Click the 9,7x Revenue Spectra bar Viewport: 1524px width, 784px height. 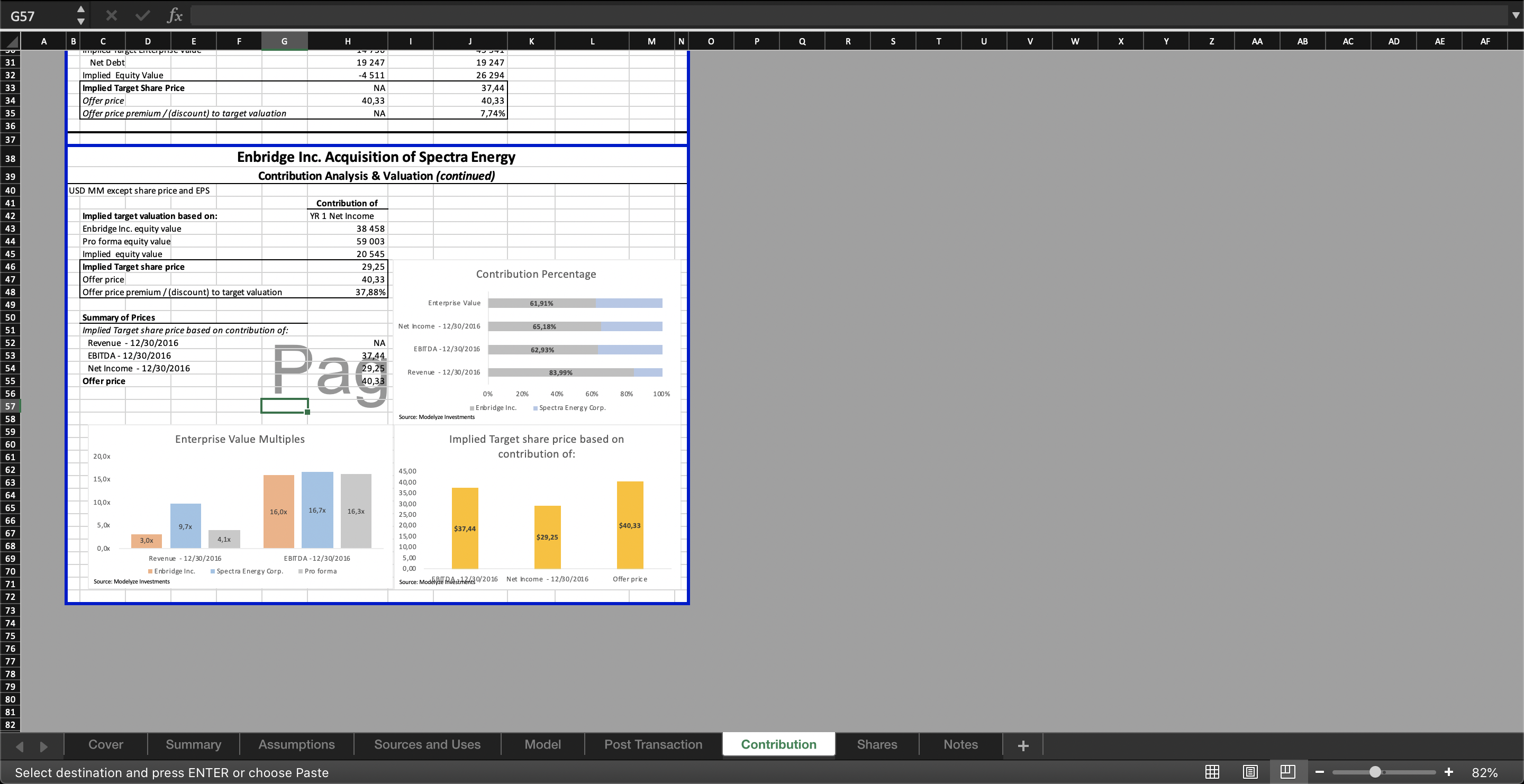coord(185,526)
